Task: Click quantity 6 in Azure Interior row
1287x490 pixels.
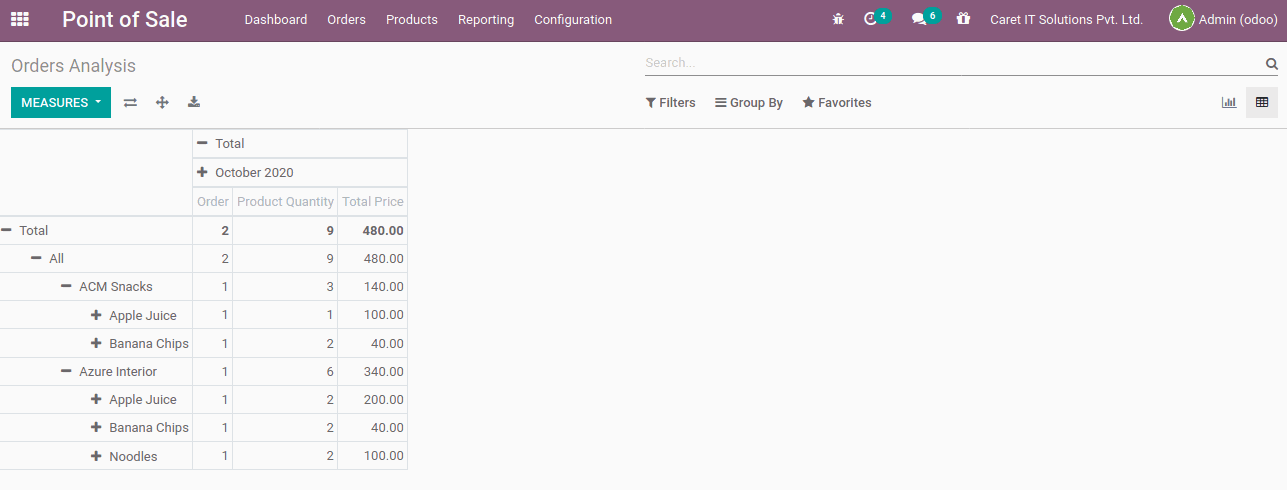Action: [285, 371]
